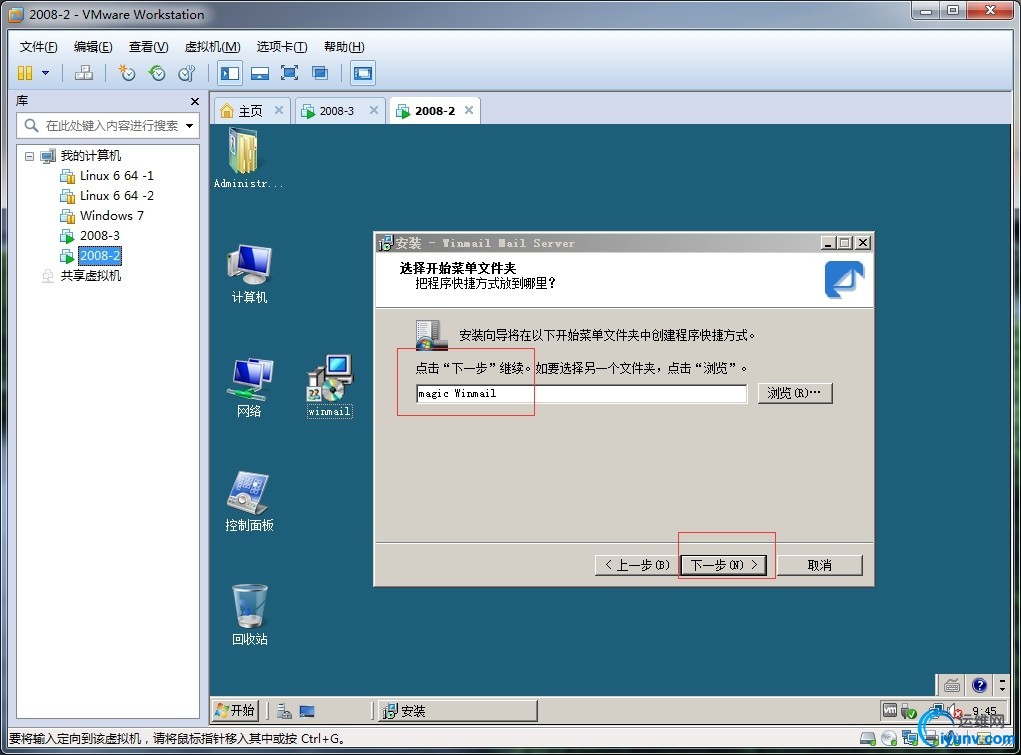Click the console view toolbar icon

363,73
